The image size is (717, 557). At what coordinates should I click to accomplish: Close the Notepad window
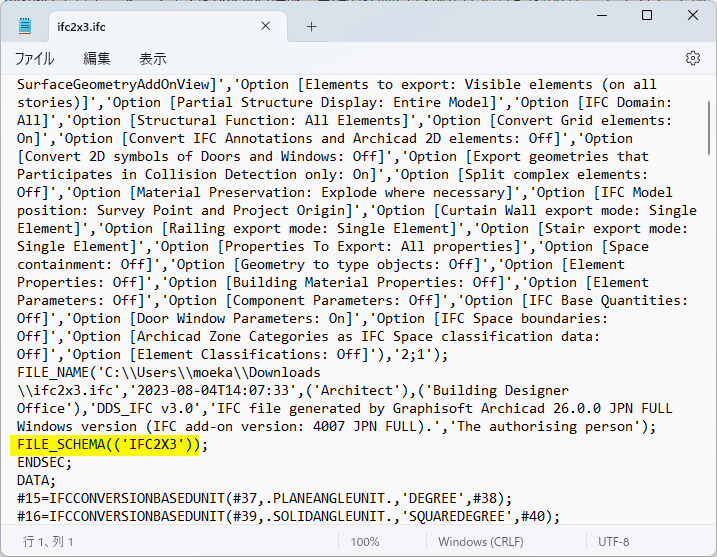point(692,16)
